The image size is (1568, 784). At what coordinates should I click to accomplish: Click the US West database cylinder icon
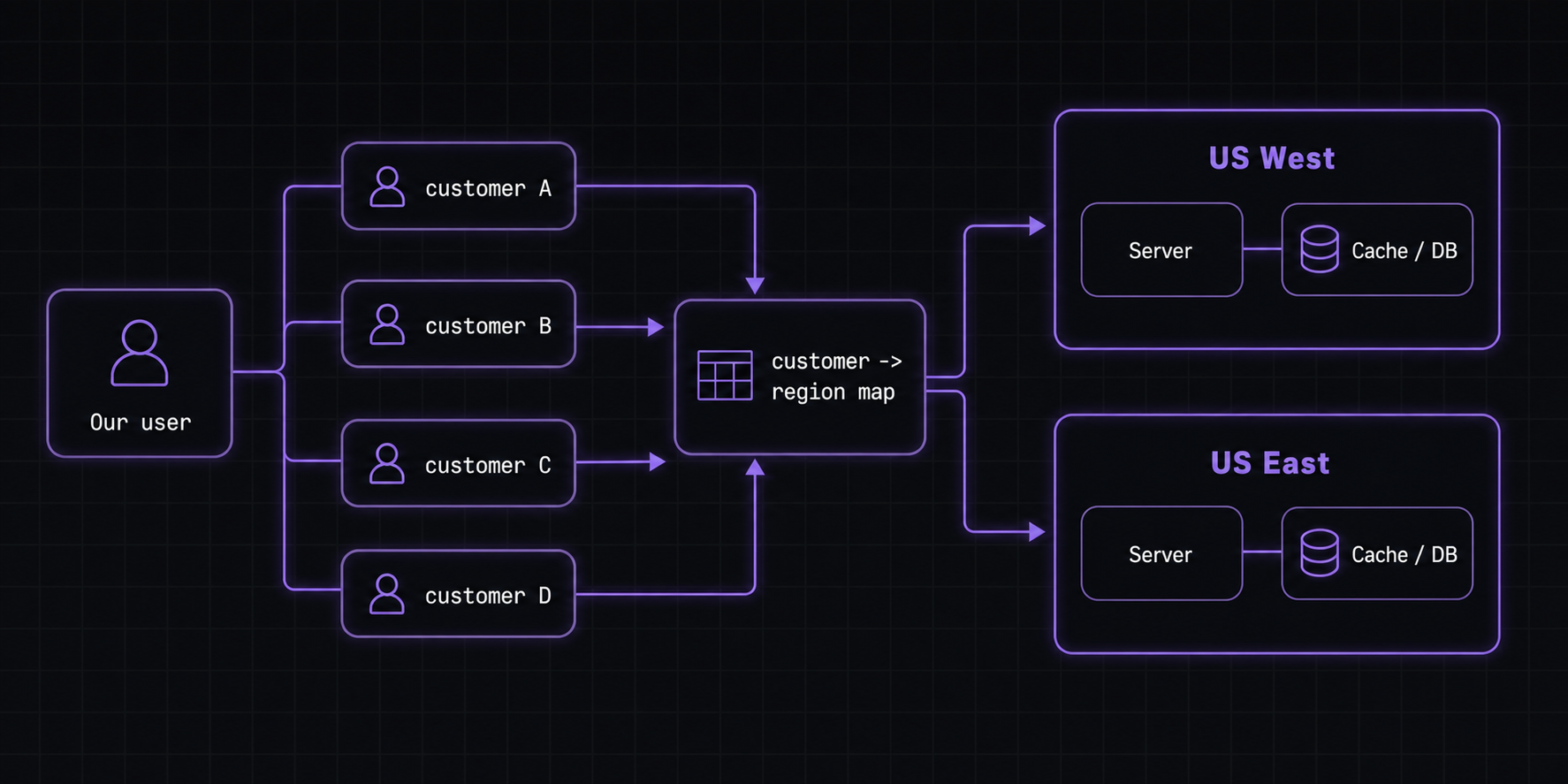coord(1320,249)
